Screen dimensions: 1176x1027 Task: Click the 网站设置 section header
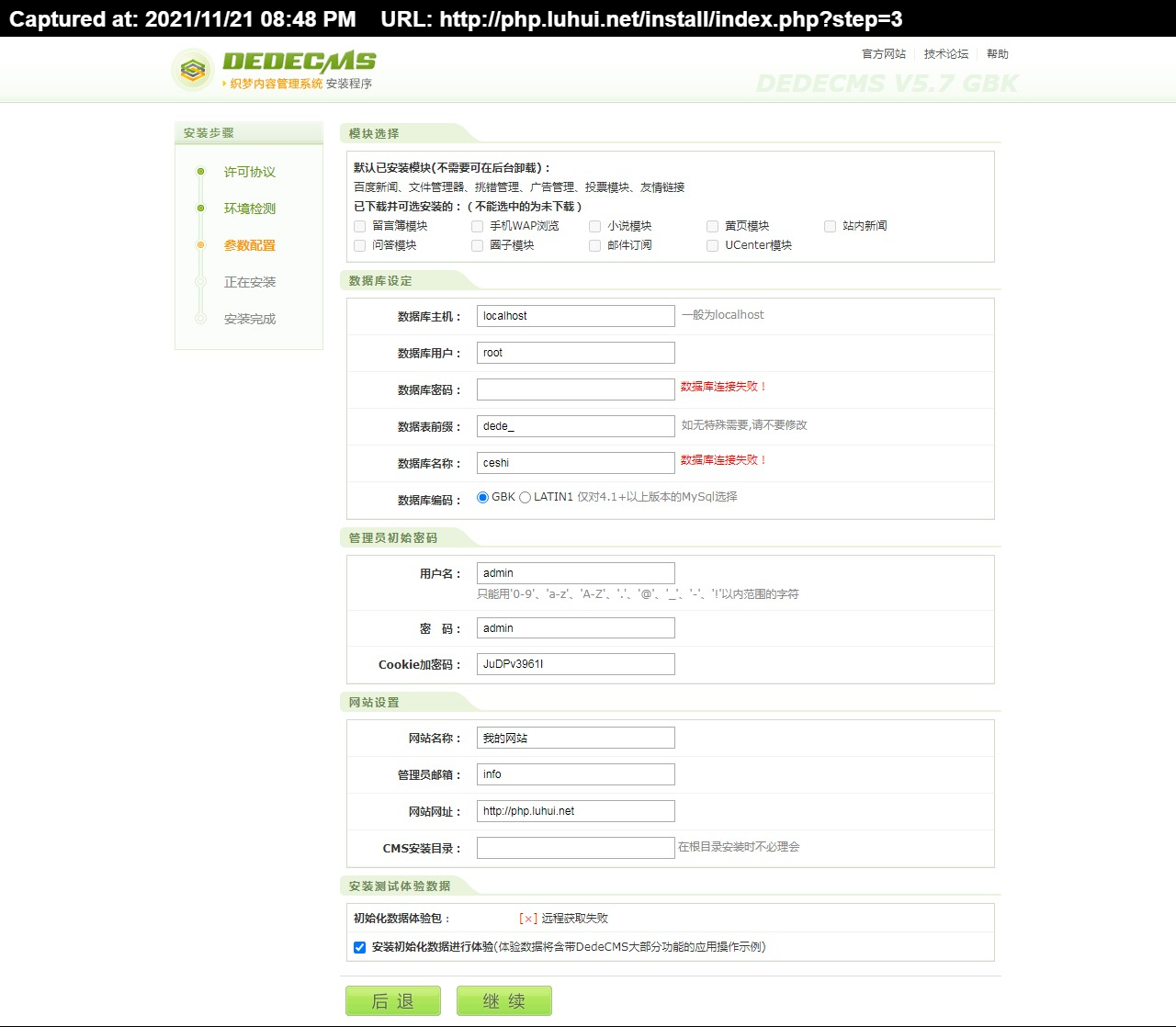pyautogui.click(x=374, y=703)
